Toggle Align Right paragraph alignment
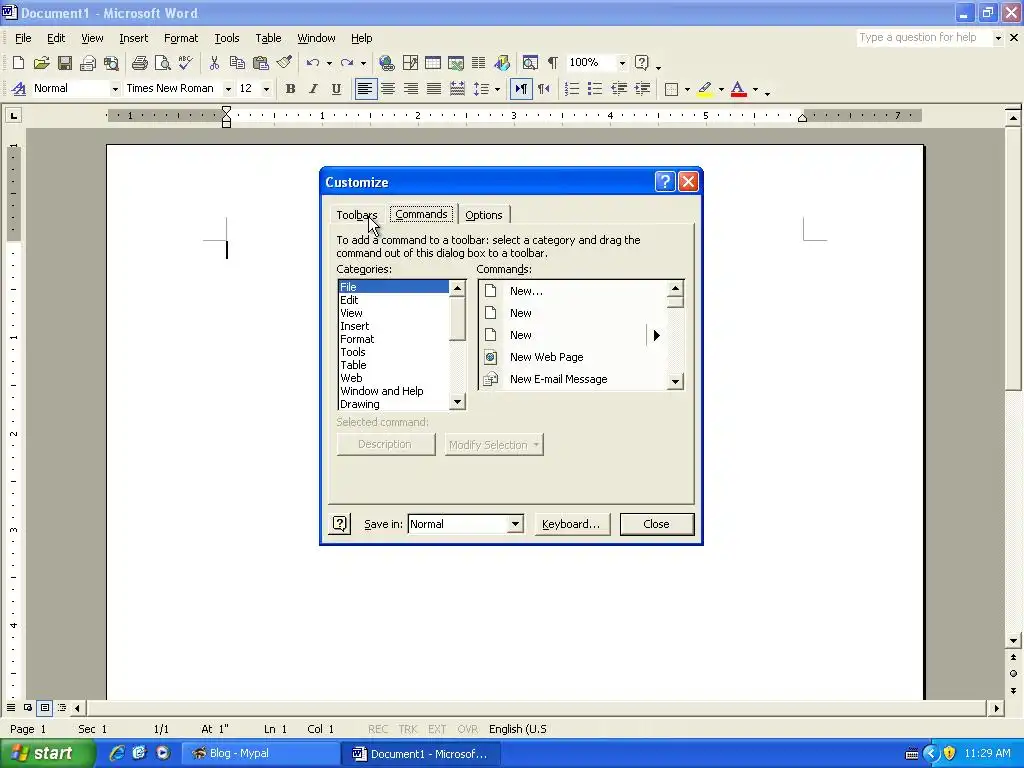Screen dimensions: 1024x768 tap(411, 89)
